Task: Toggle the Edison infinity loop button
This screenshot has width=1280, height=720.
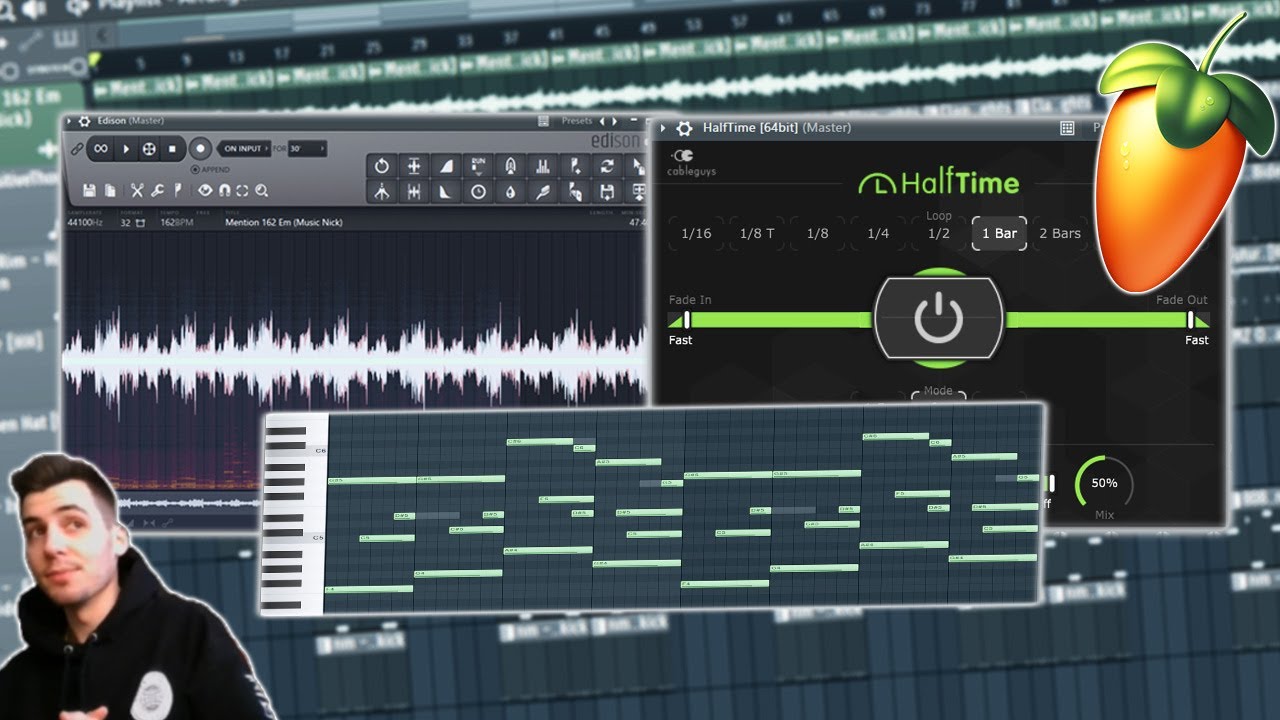Action: [101, 149]
